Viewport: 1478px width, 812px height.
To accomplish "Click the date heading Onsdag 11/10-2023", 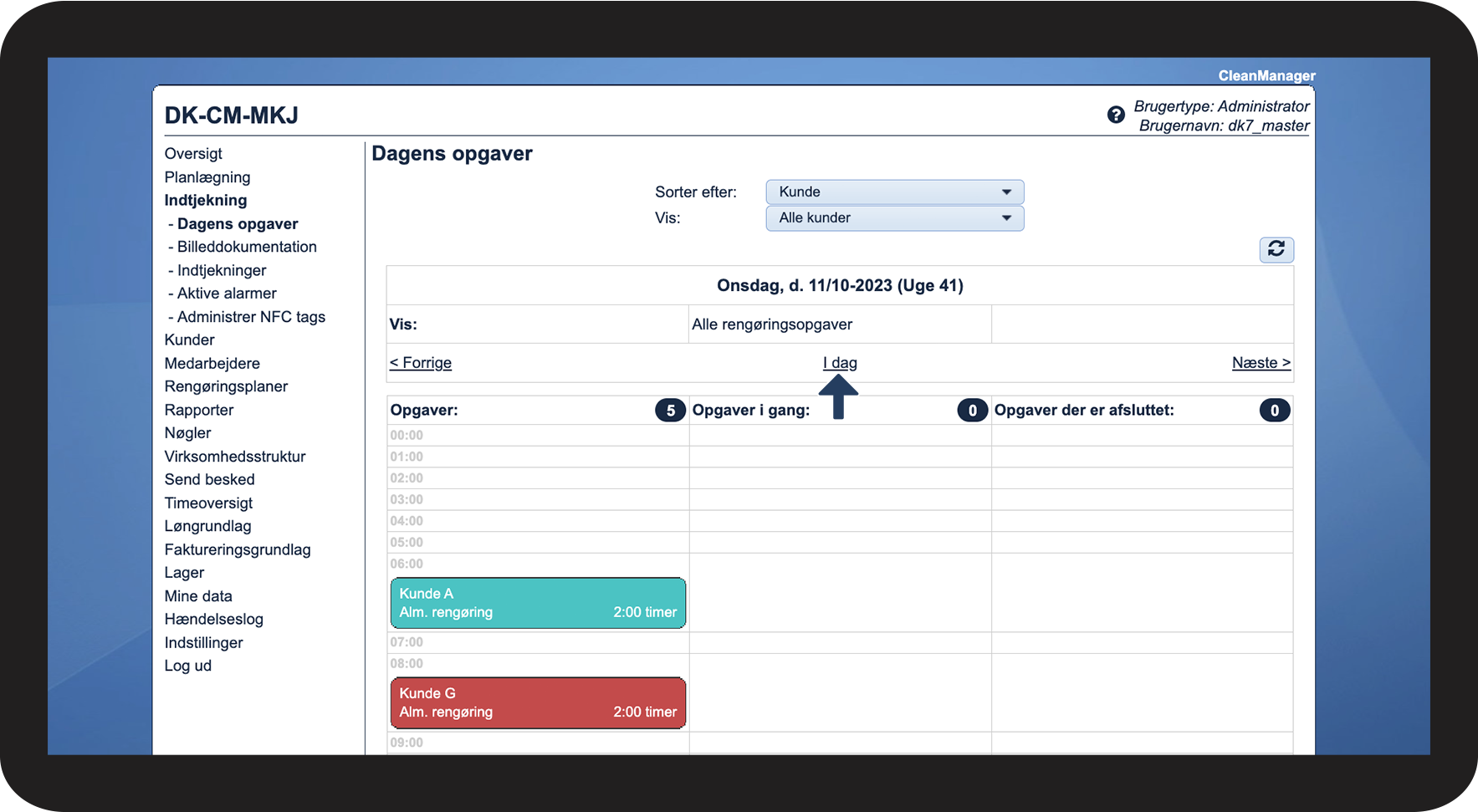I will 840,286.
